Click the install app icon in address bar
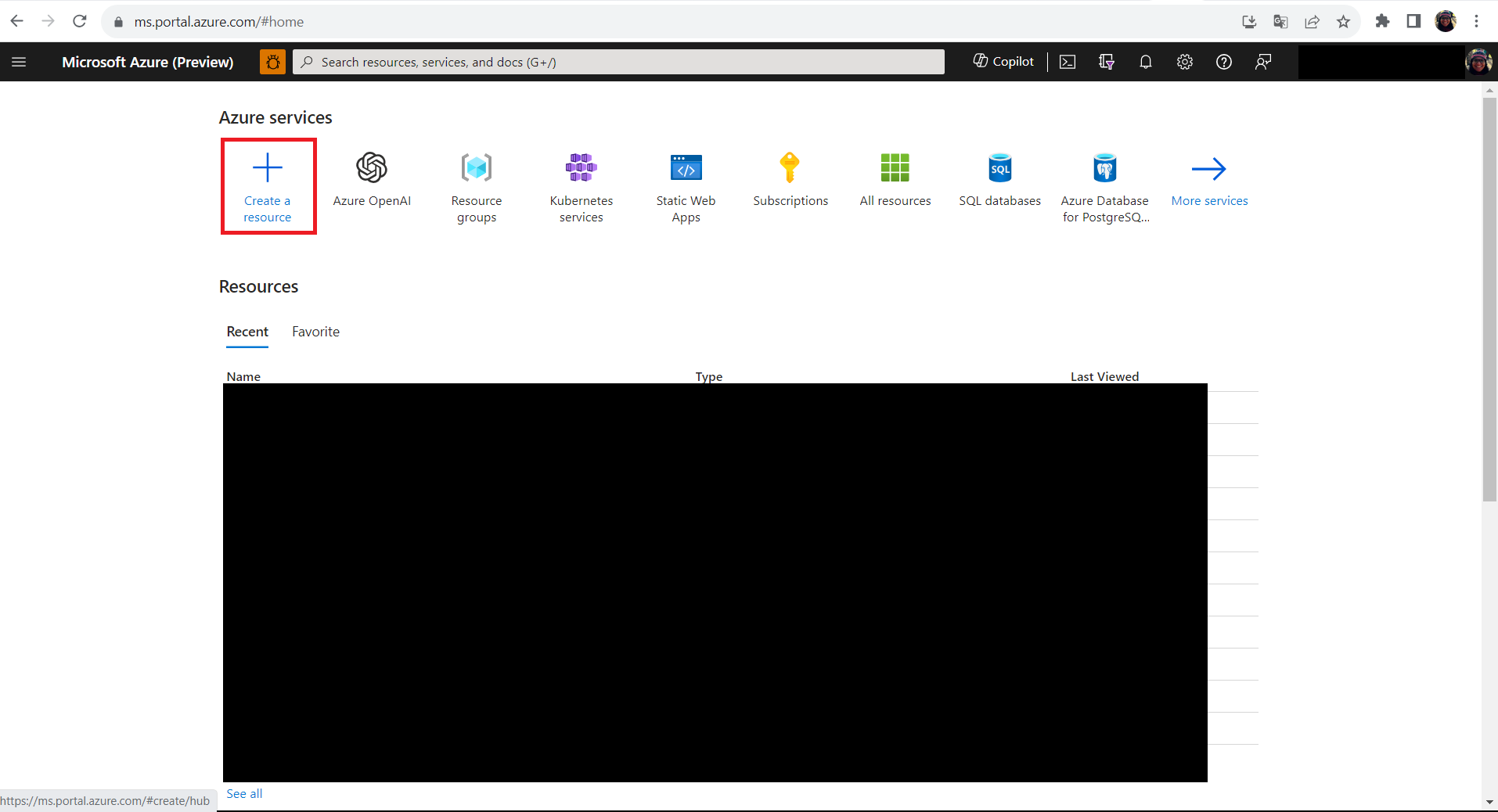 click(1249, 21)
